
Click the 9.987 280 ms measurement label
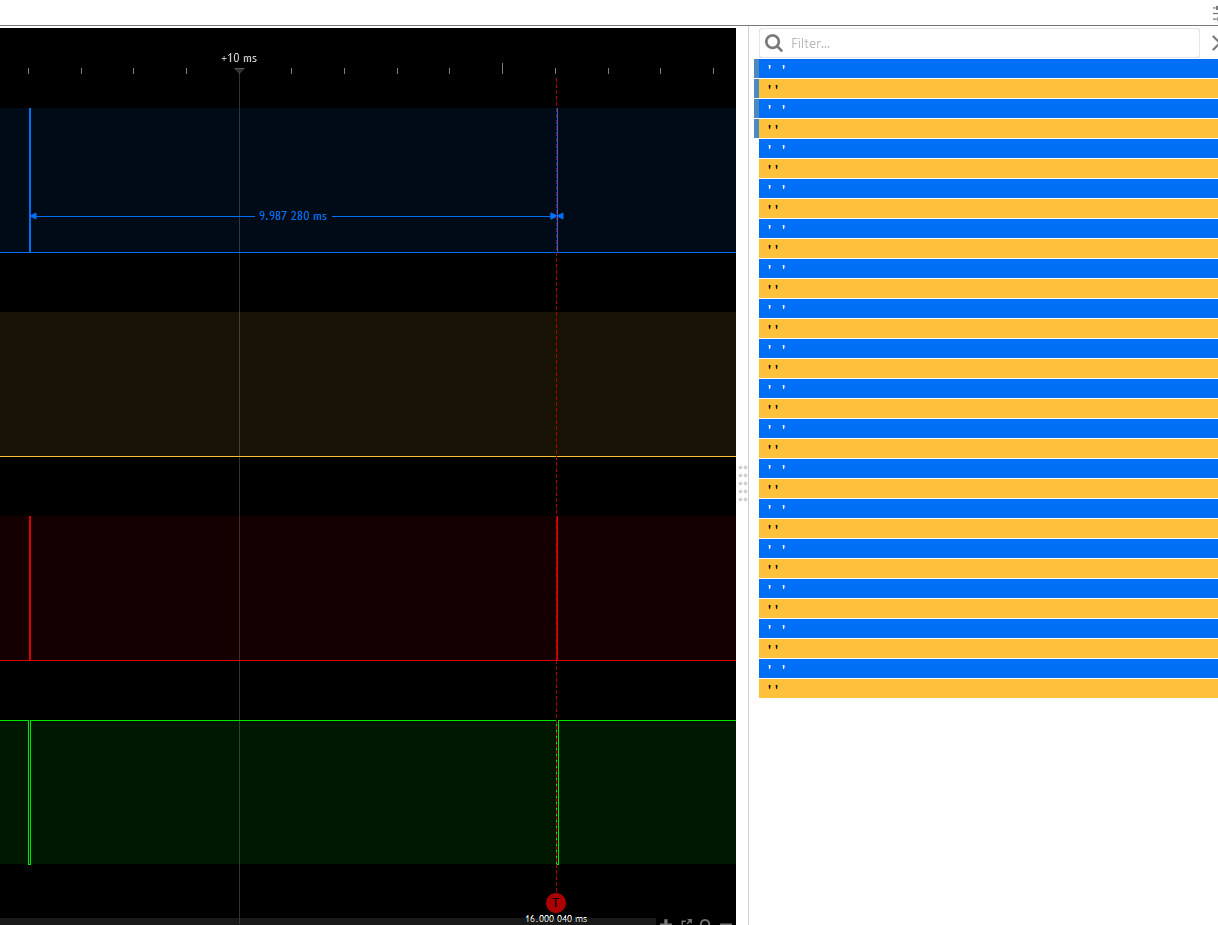pos(292,216)
